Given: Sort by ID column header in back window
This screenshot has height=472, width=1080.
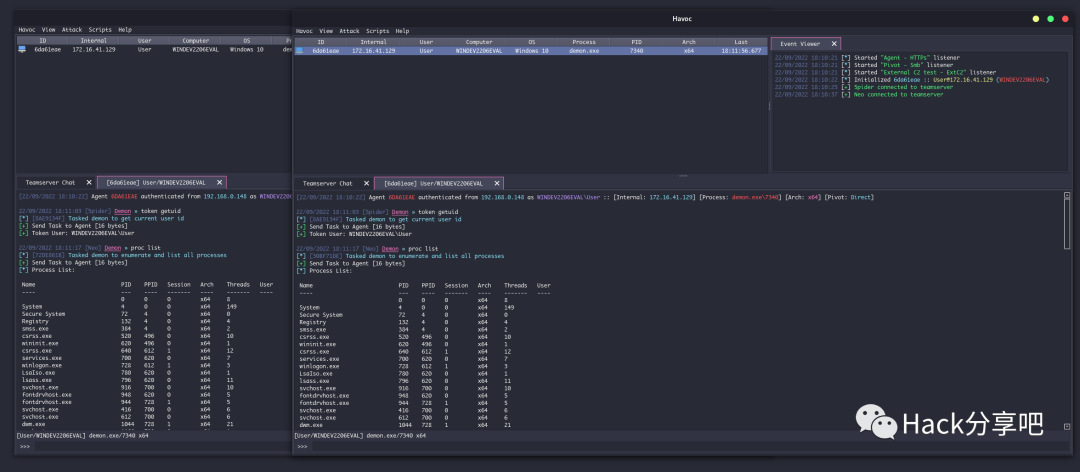Looking at the screenshot, I should click(x=41, y=41).
